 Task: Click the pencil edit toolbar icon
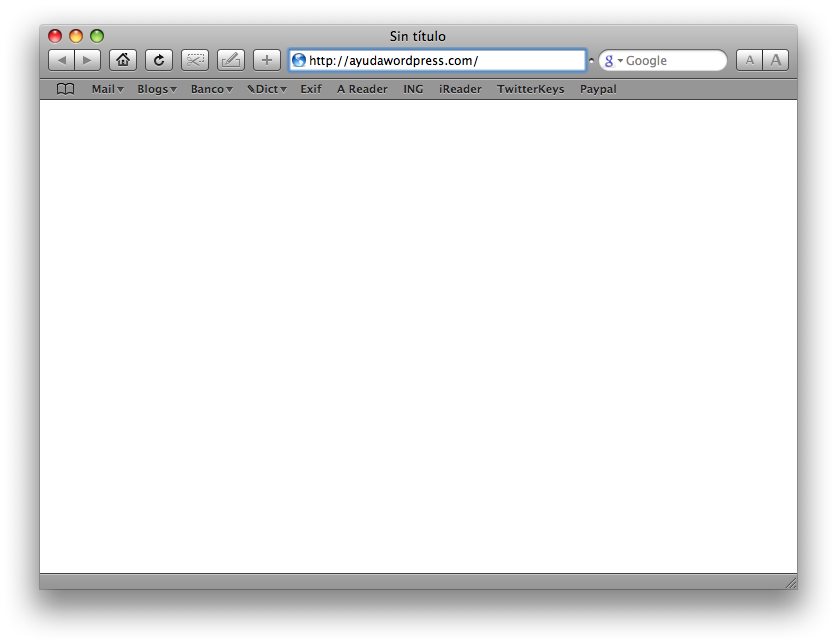click(231, 60)
